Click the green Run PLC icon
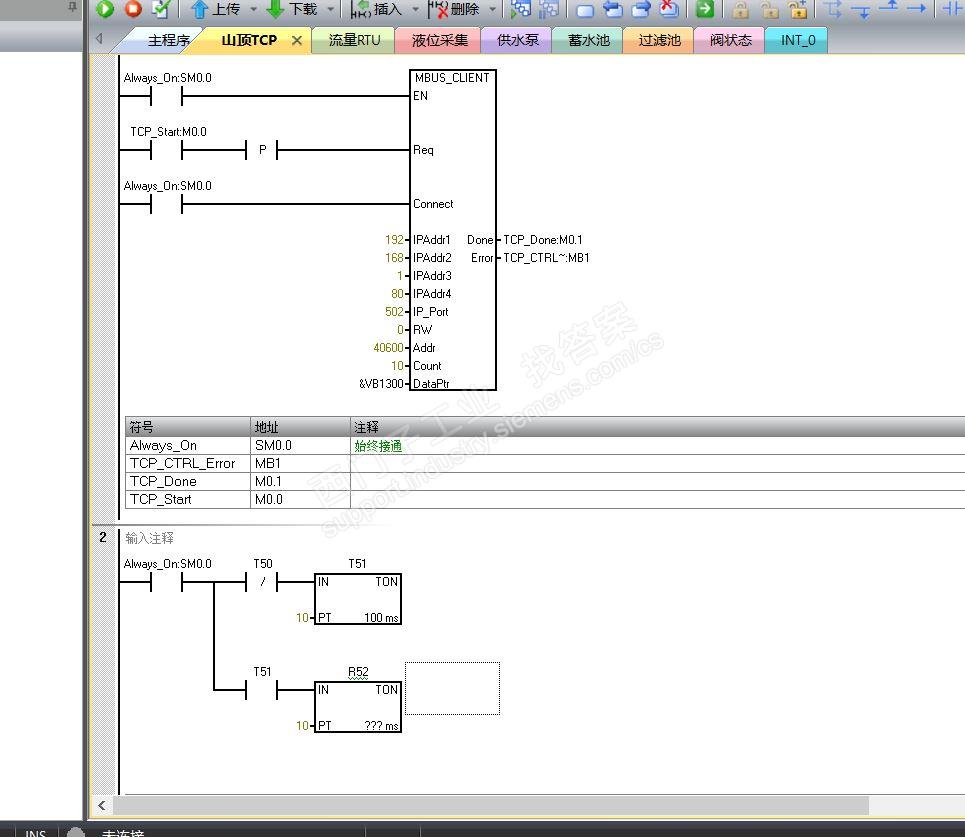 pos(105,9)
